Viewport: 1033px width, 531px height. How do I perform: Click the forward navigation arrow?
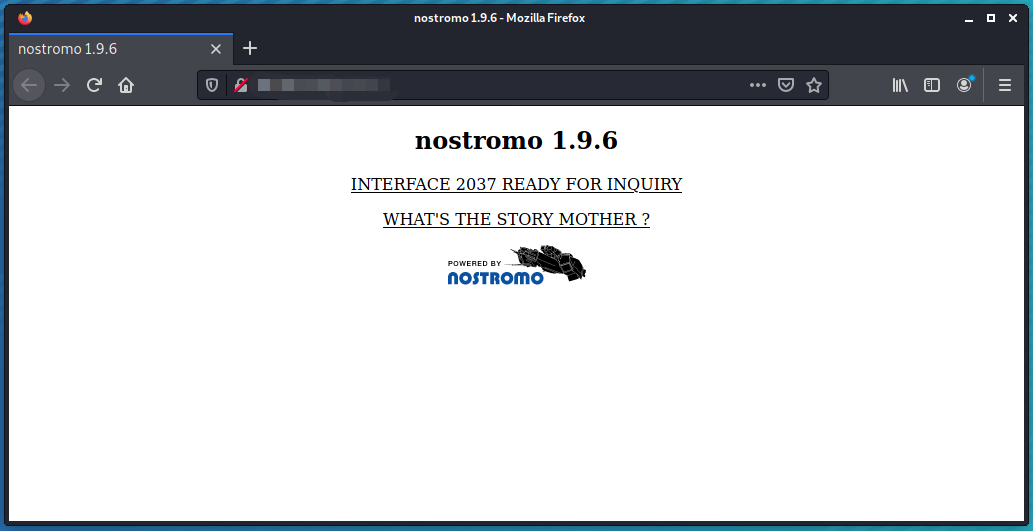click(62, 85)
